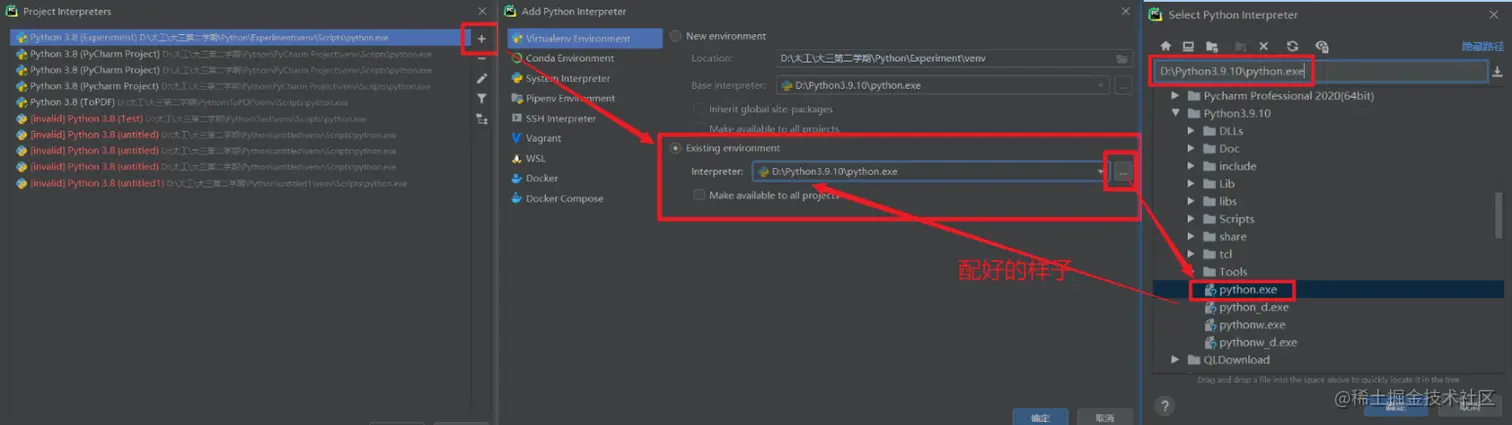Select Virtualenv Environment in the sidebar
Image resolution: width=1512 pixels, height=425 pixels.
pyautogui.click(x=585, y=38)
